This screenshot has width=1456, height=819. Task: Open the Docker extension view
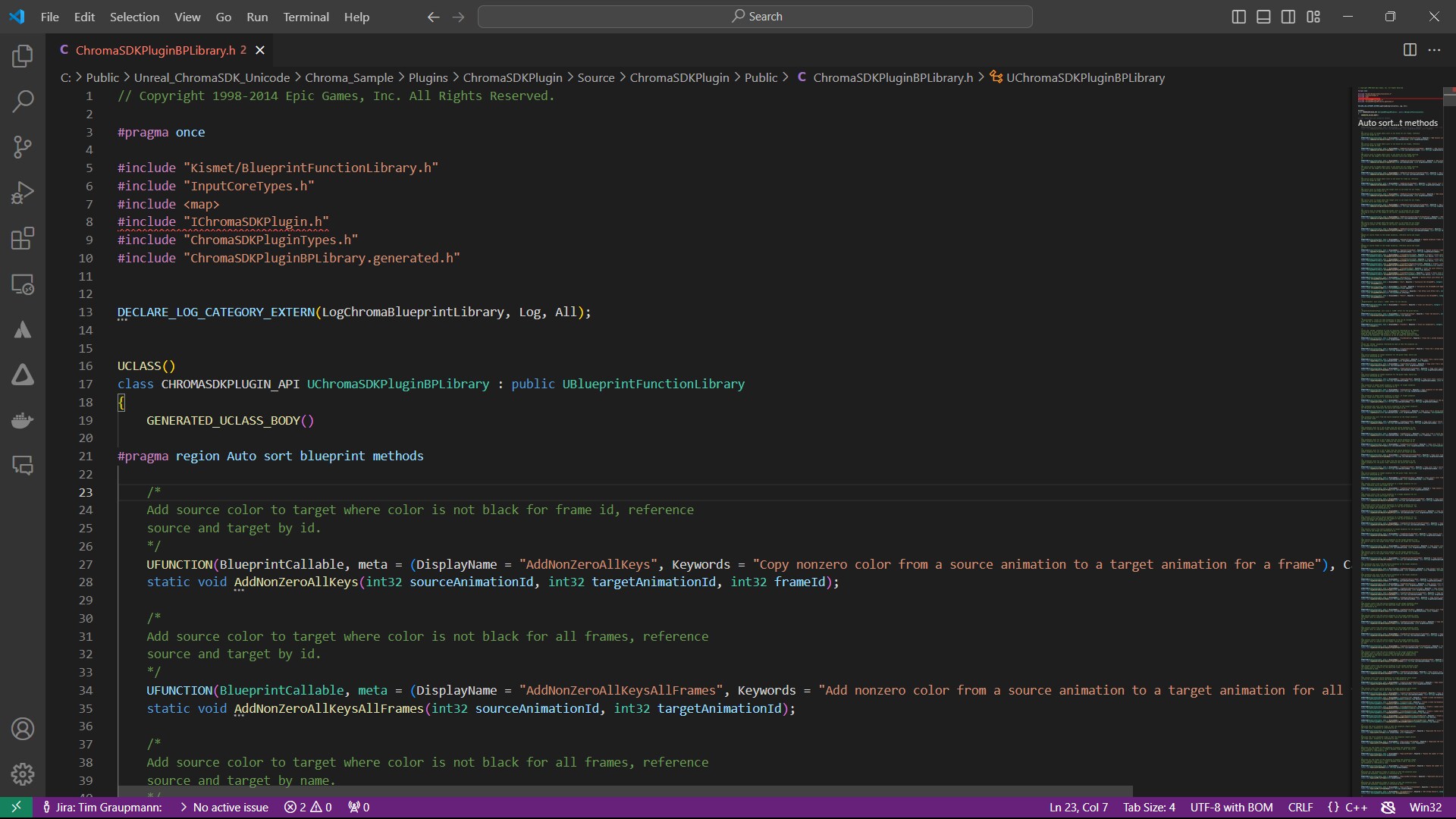(x=23, y=420)
